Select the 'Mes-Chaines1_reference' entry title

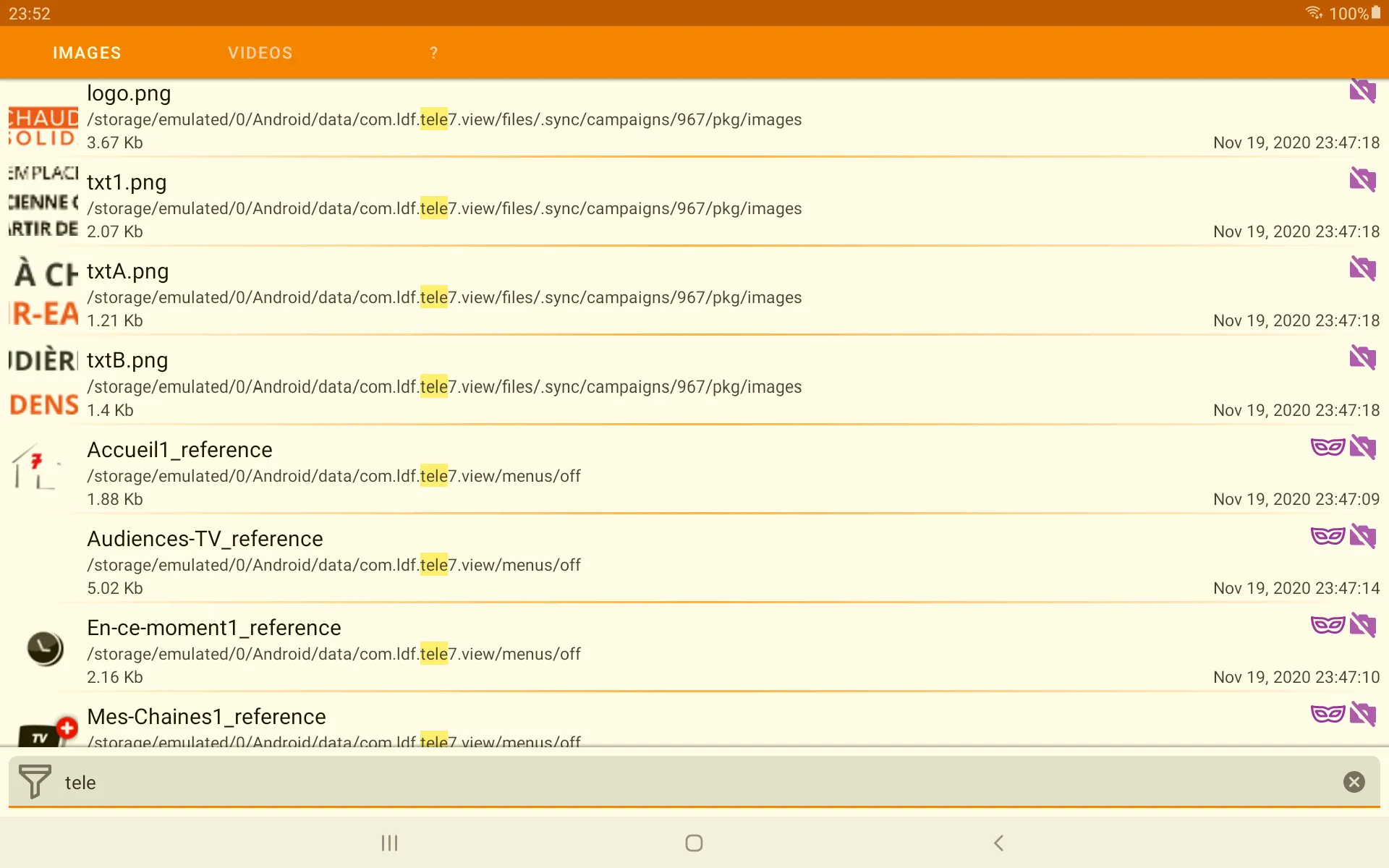click(x=206, y=717)
